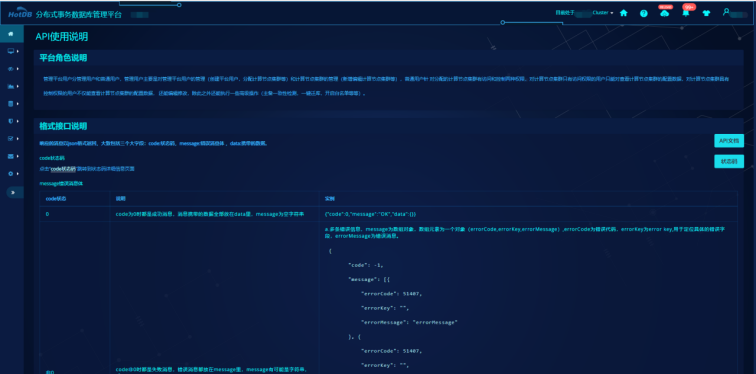Go to home via top bar house icon
The height and width of the screenshot is (374, 756).
pyautogui.click(x=623, y=13)
